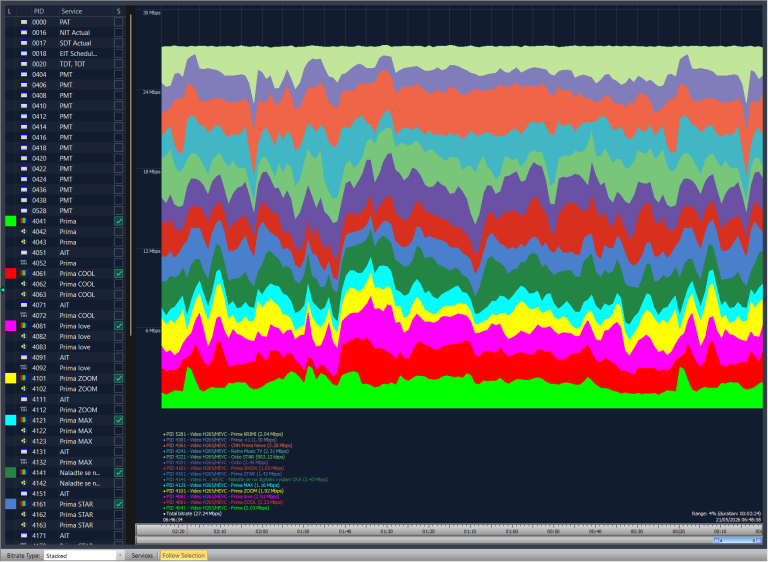The image size is (768, 562).
Task: Select the 0528 PMT row
Action: pyautogui.click(x=65, y=211)
